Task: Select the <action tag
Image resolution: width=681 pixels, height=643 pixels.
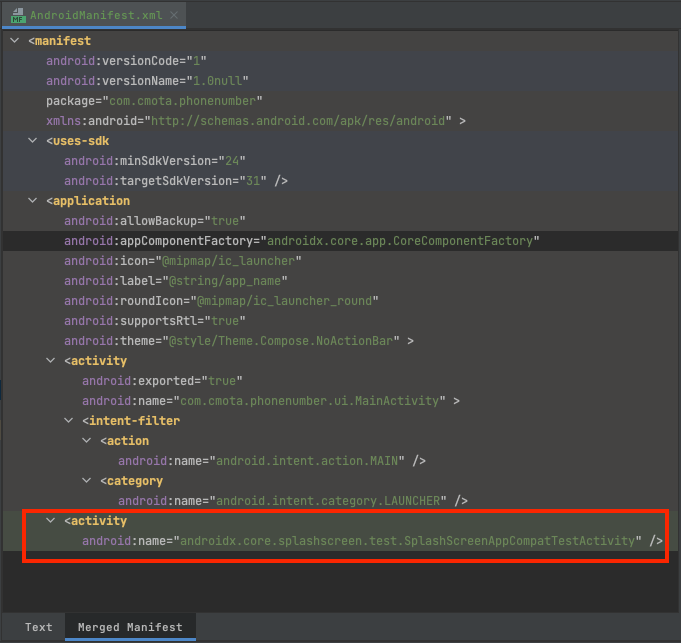Action: [x=125, y=440]
